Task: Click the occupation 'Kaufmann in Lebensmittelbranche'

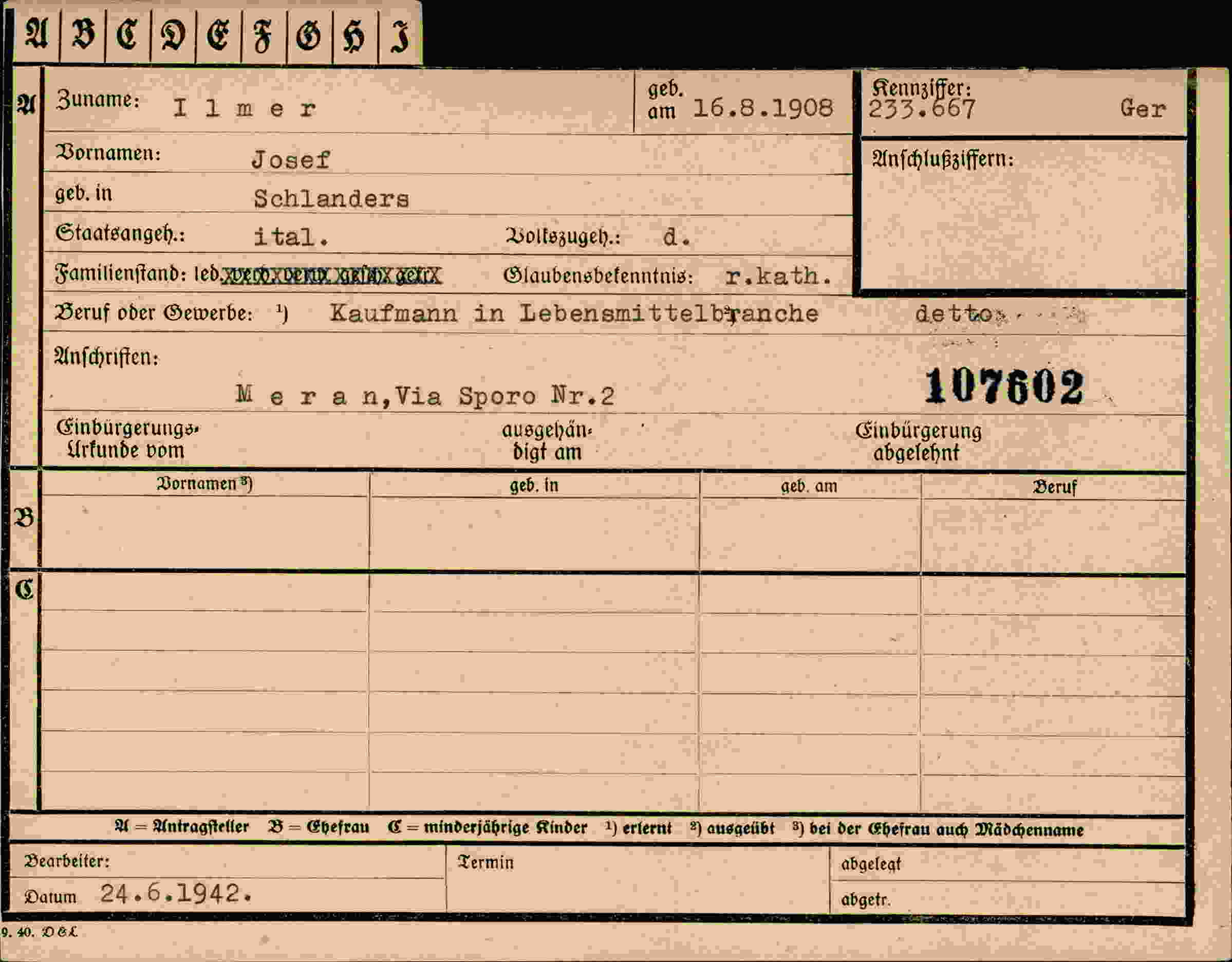Action: click(574, 313)
